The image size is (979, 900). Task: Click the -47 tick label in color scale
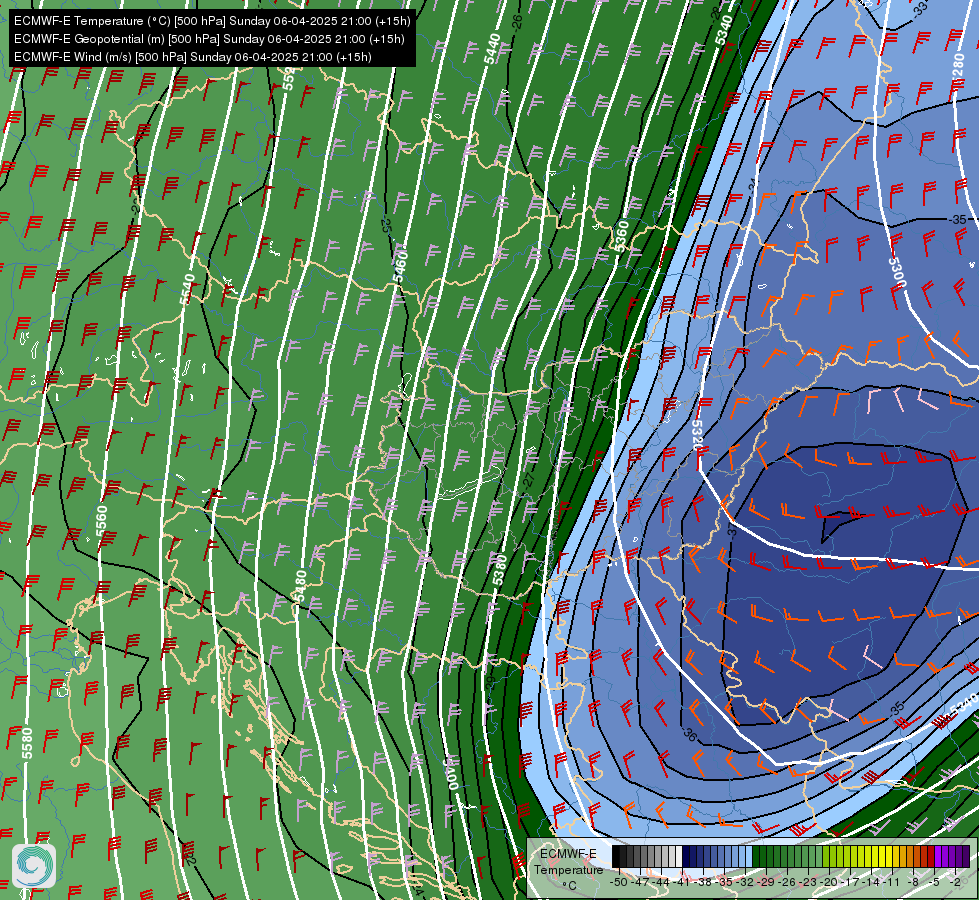(x=639, y=882)
